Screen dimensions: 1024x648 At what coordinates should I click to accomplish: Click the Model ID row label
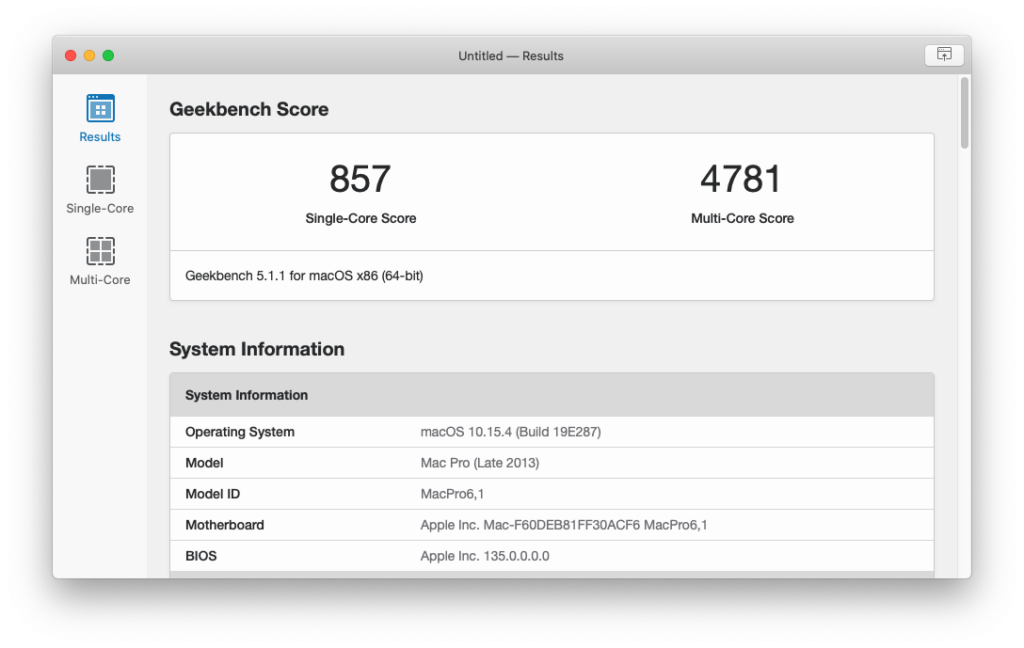click(x=213, y=494)
